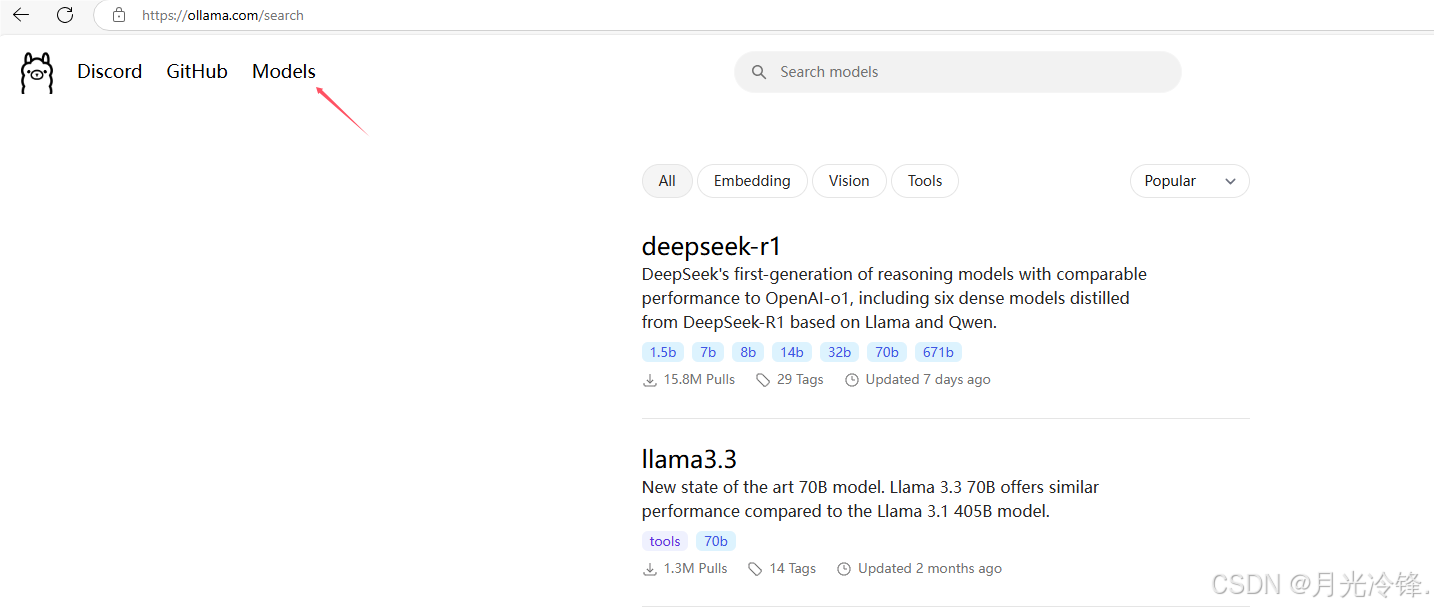This screenshot has width=1434, height=610.
Task: Click the 14b size tag
Action: [x=792, y=352]
